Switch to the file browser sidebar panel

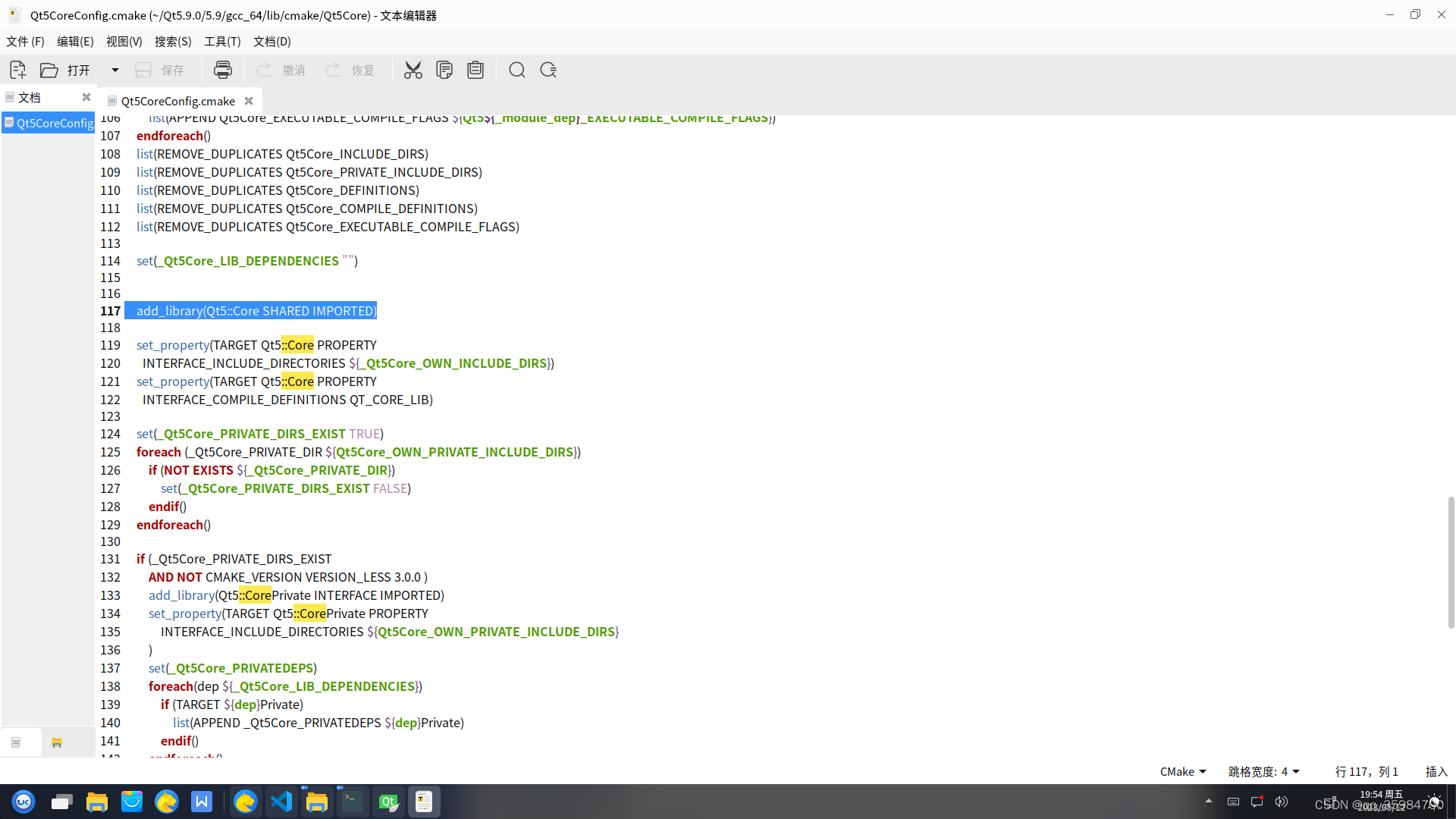click(x=57, y=742)
